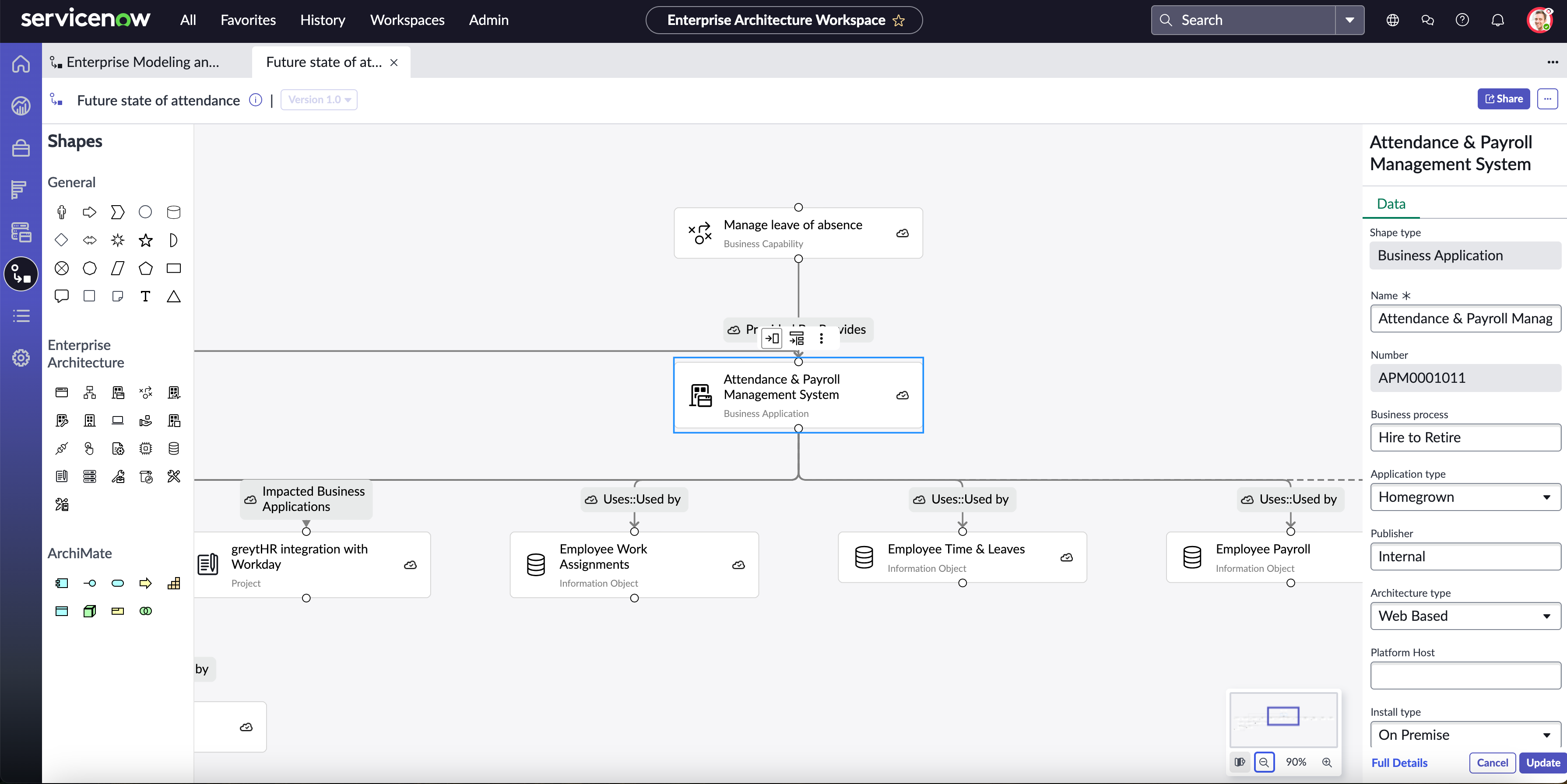Viewport: 1567px width, 784px height.
Task: Switch to the Enterprise Modeling tab
Action: pyautogui.click(x=142, y=62)
